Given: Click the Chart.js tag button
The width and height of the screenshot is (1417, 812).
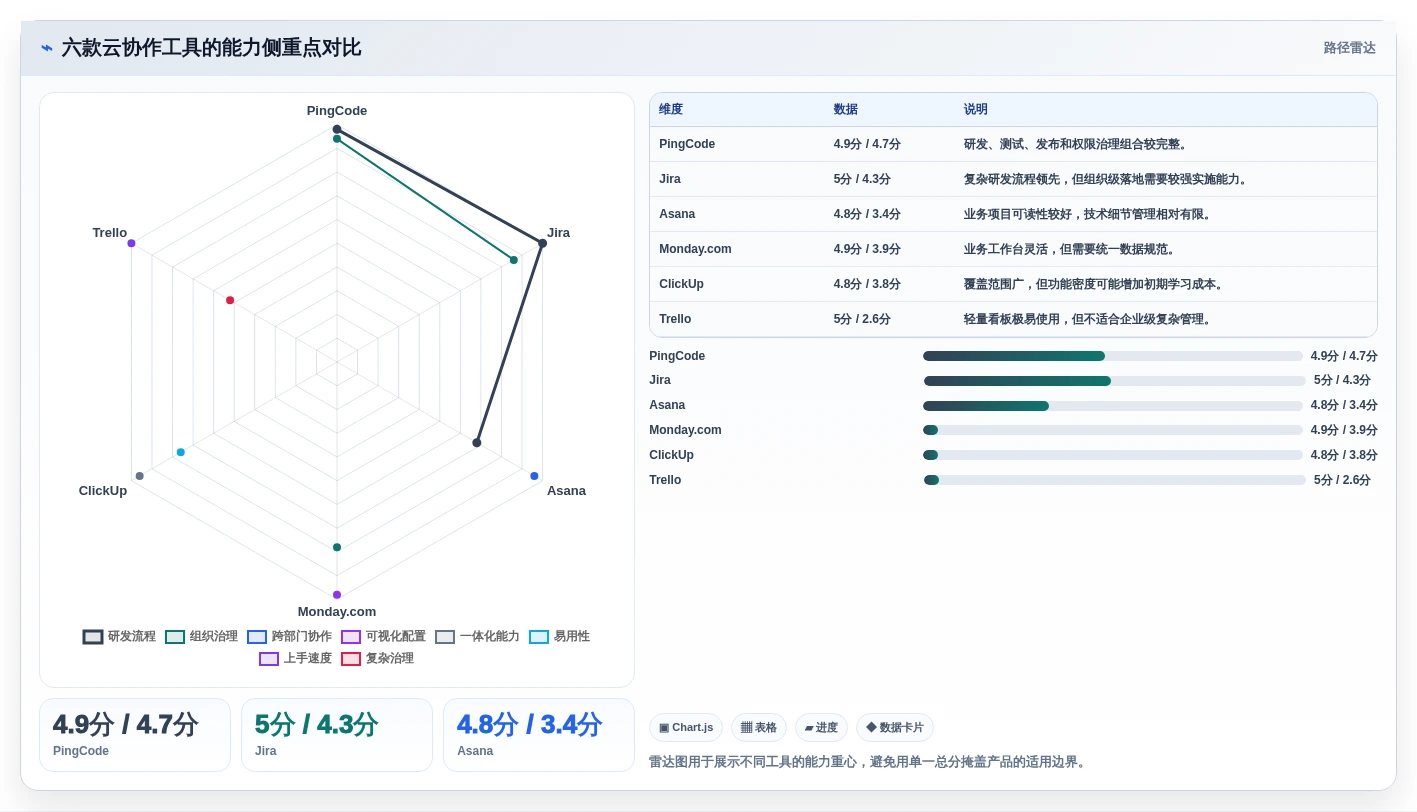Looking at the screenshot, I should coord(686,727).
